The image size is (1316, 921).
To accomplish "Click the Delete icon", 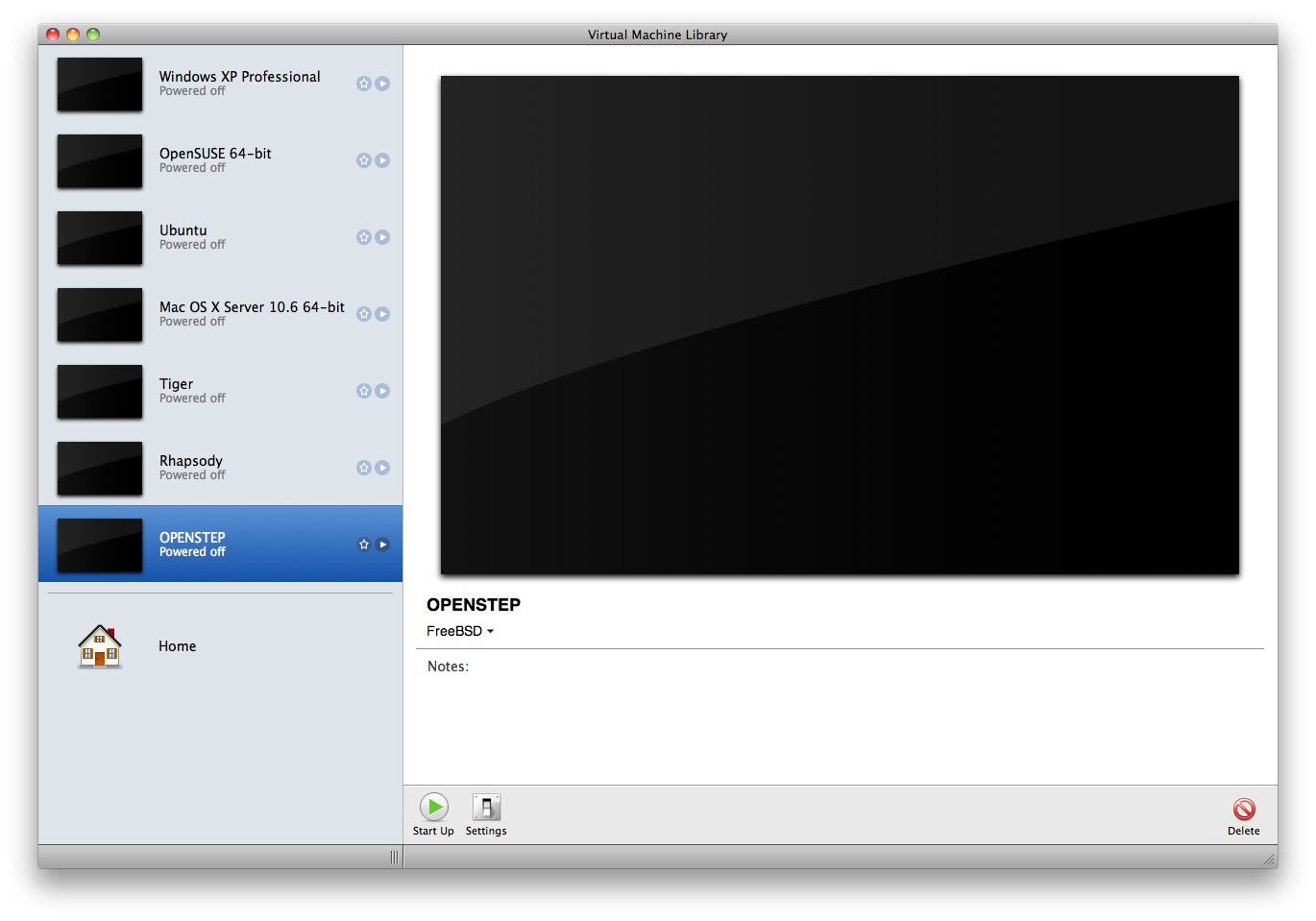I will click(x=1244, y=809).
